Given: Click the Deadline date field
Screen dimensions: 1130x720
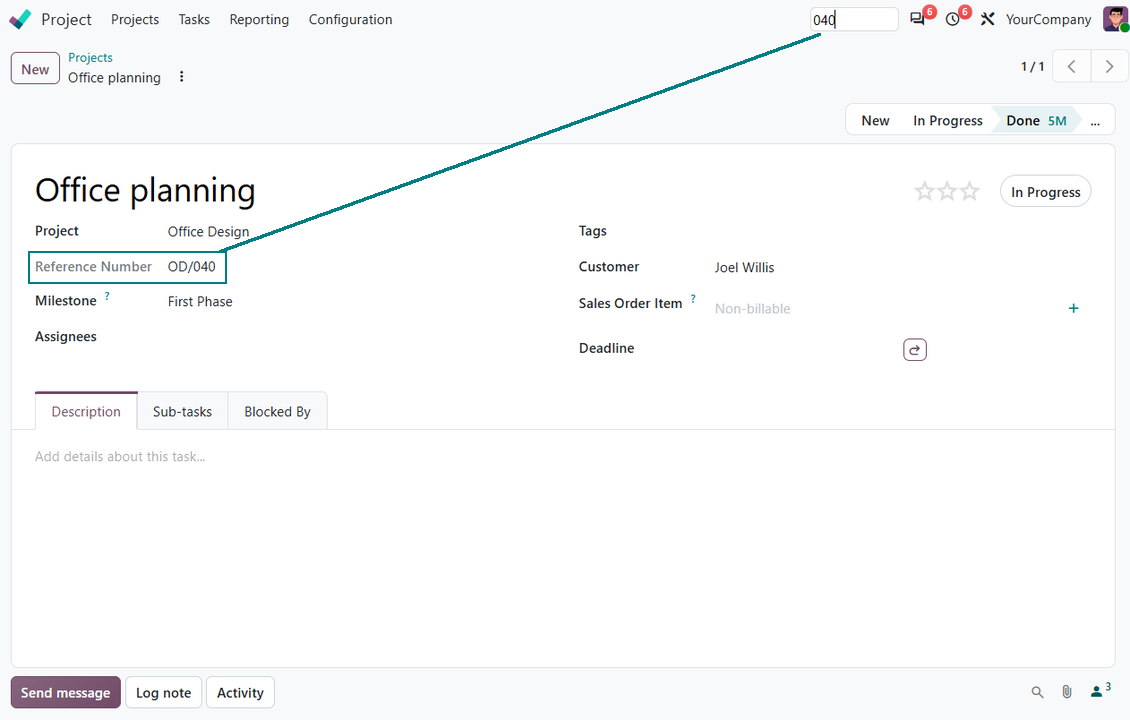Looking at the screenshot, I should point(804,349).
